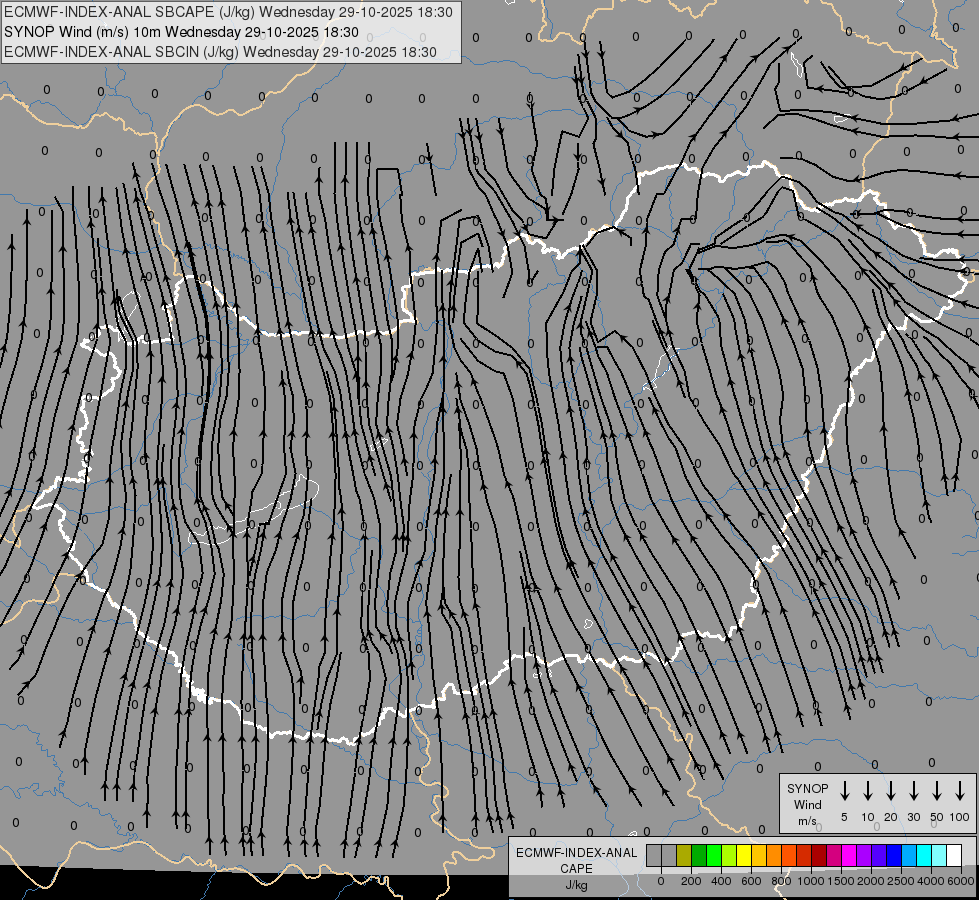Choose the yellow-green CAPE swatch
This screenshot has height=900, width=979.
729,855
